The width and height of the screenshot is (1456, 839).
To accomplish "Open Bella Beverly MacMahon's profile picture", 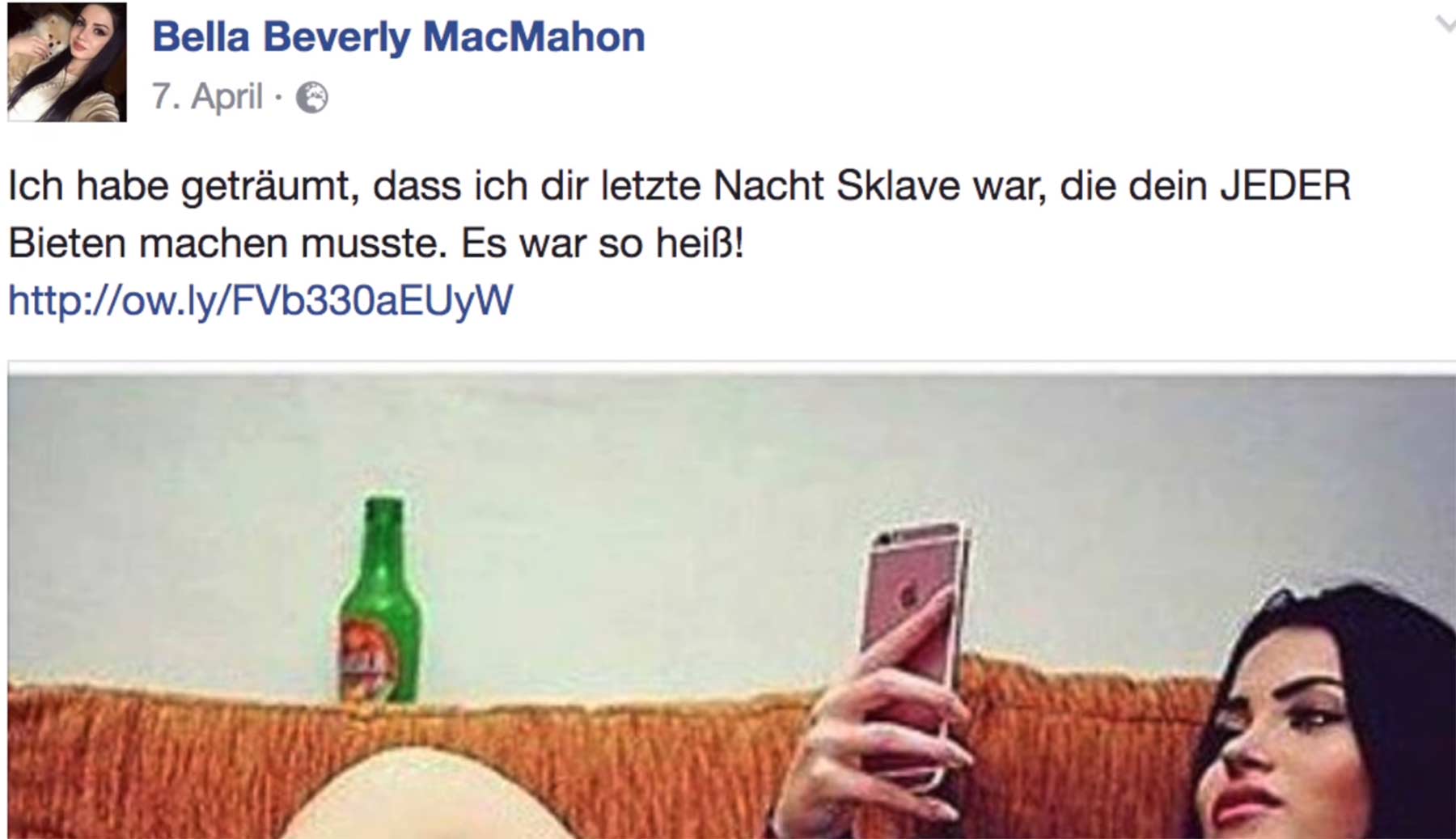I will 67,62.
